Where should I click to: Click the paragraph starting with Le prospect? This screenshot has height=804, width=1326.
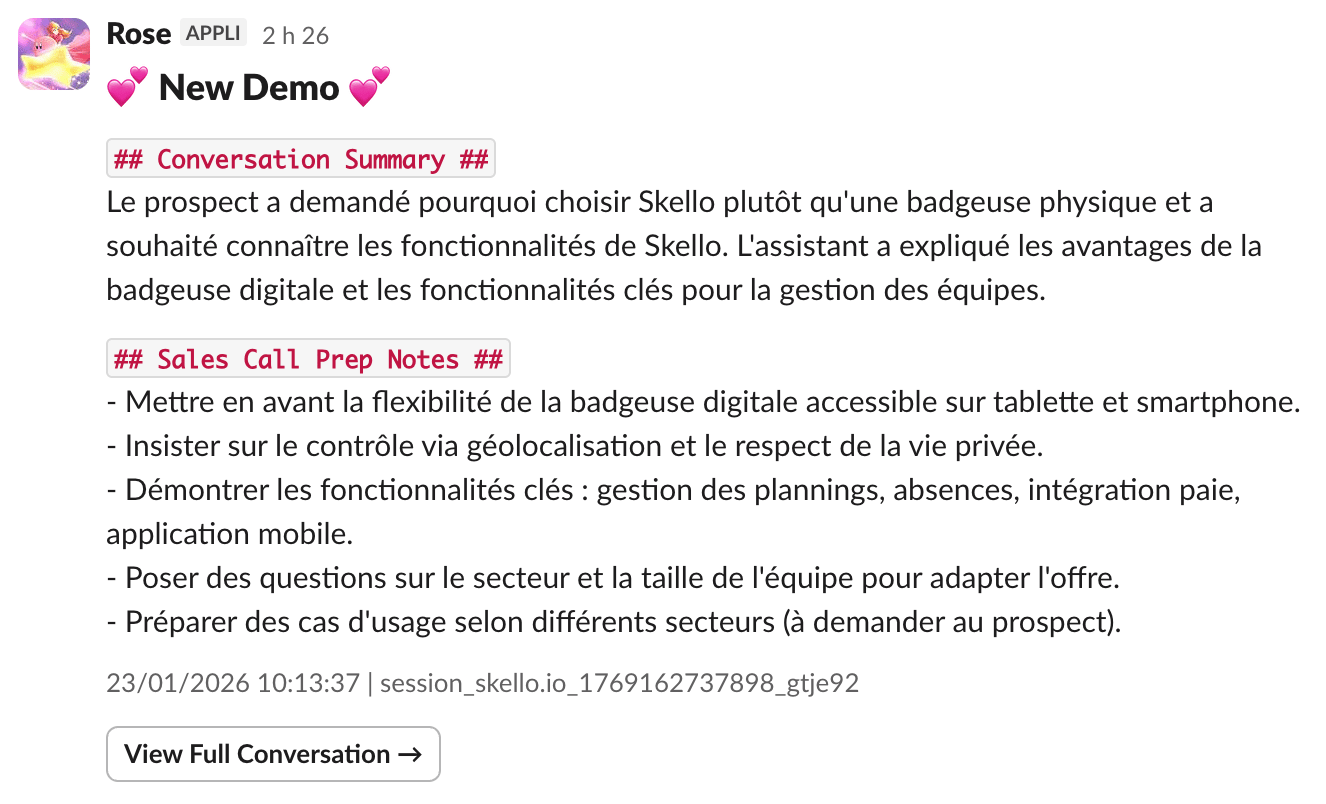tap(659, 203)
